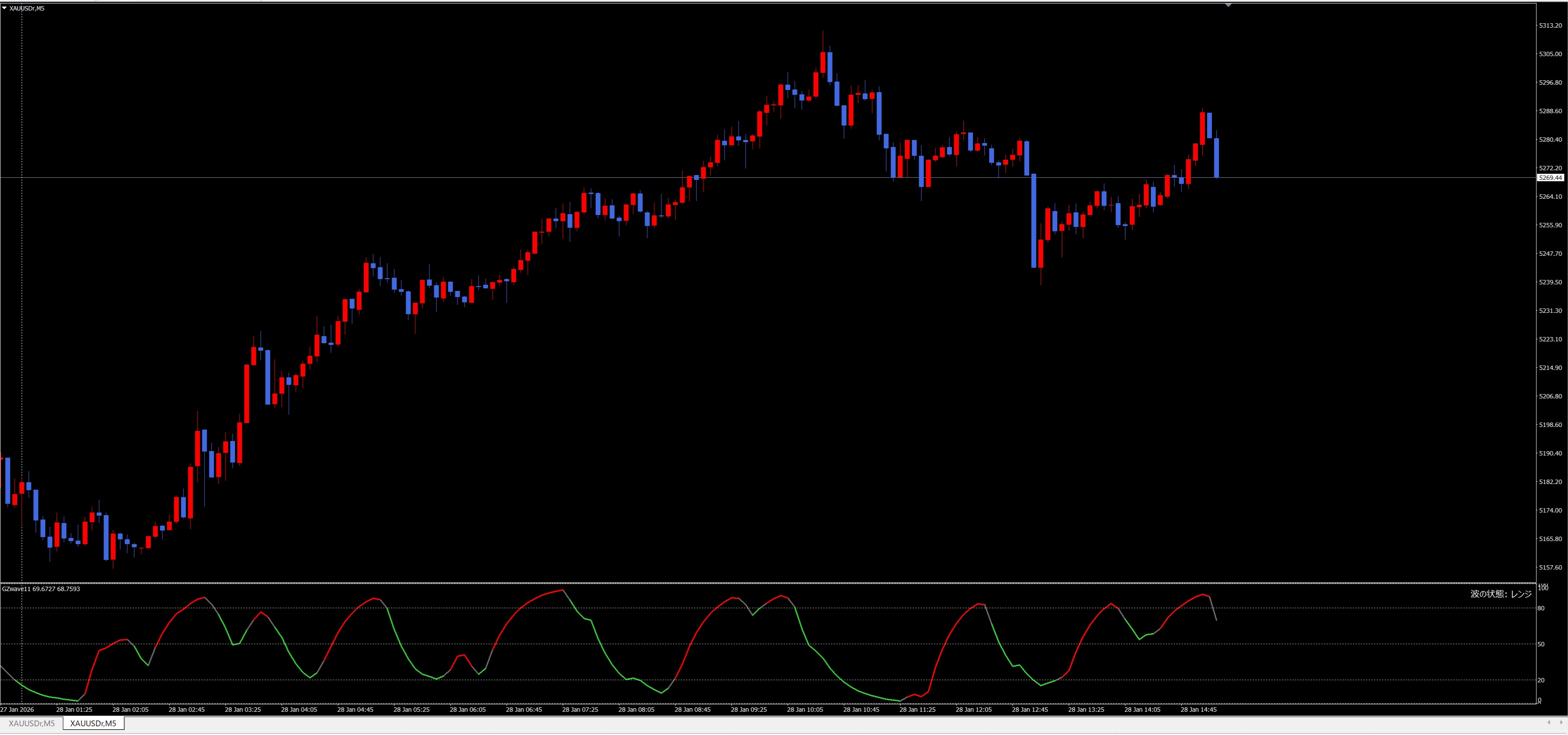This screenshot has width=1568, height=735.
Task: Click the left tab-scroll arrow
Action: tap(1549, 723)
